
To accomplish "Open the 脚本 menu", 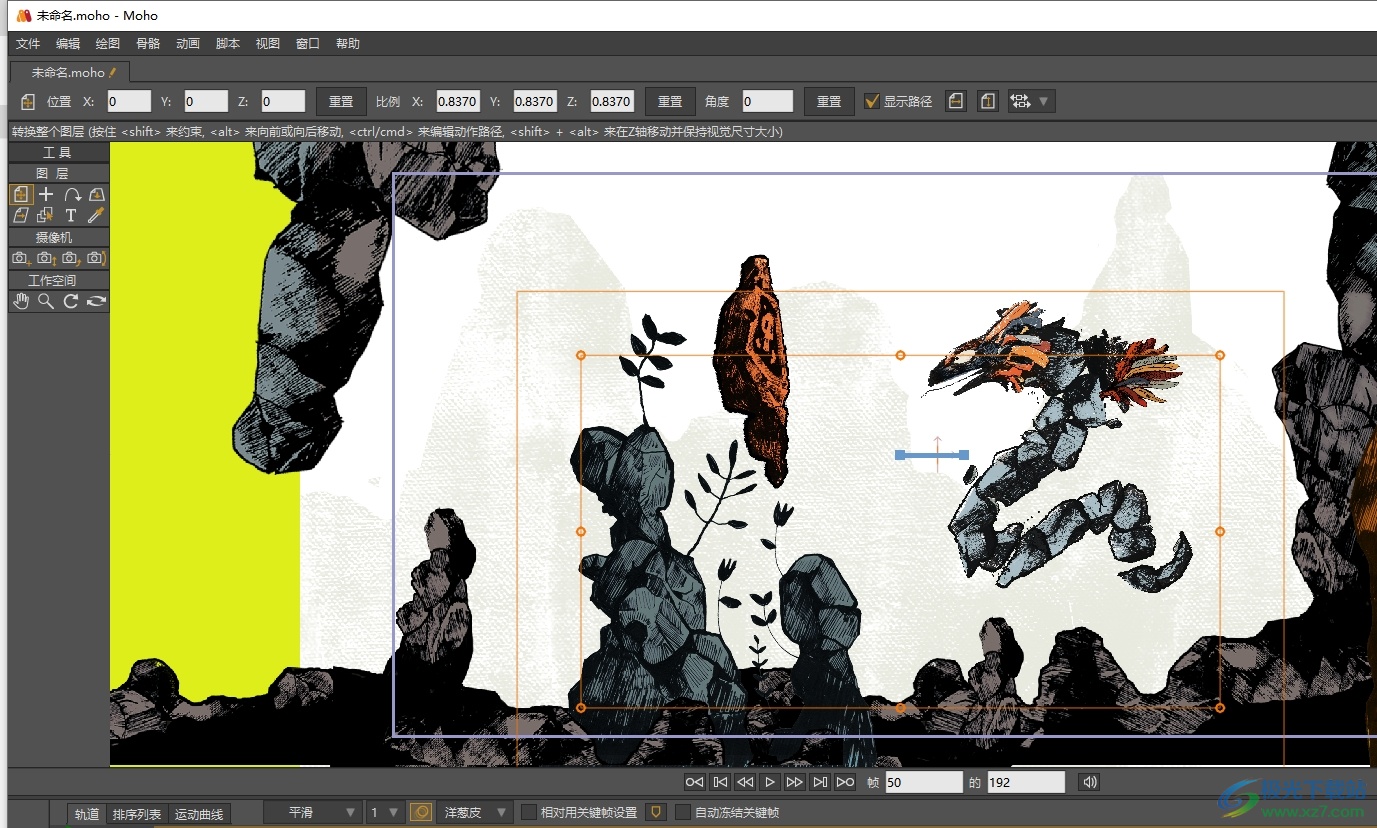I will [x=228, y=44].
